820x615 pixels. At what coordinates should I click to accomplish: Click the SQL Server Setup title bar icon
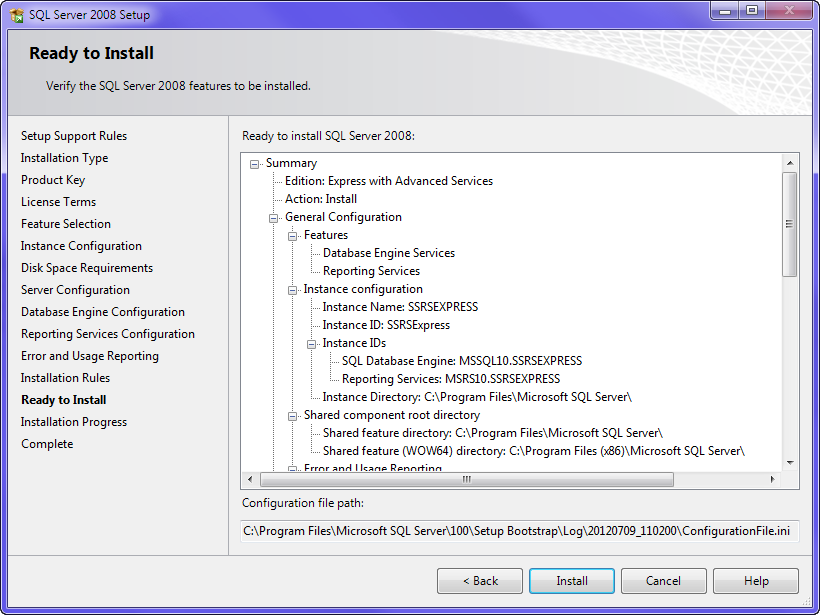coord(17,15)
